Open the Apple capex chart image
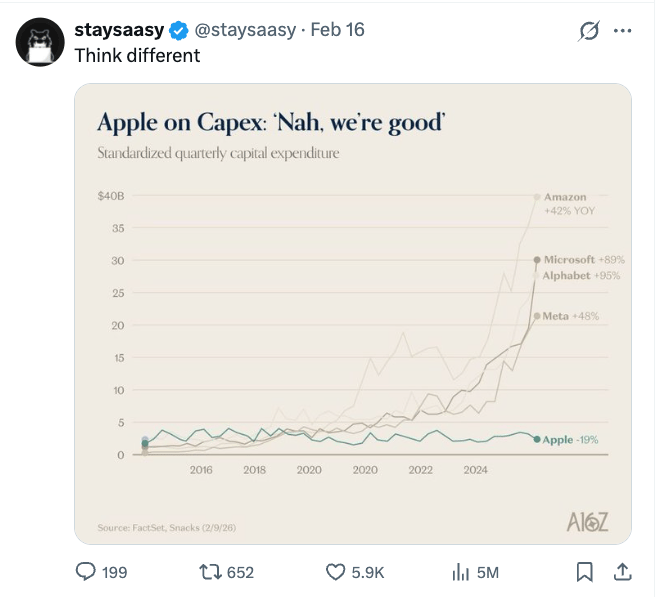Image resolution: width=661 pixels, height=597 pixels. coord(353,313)
